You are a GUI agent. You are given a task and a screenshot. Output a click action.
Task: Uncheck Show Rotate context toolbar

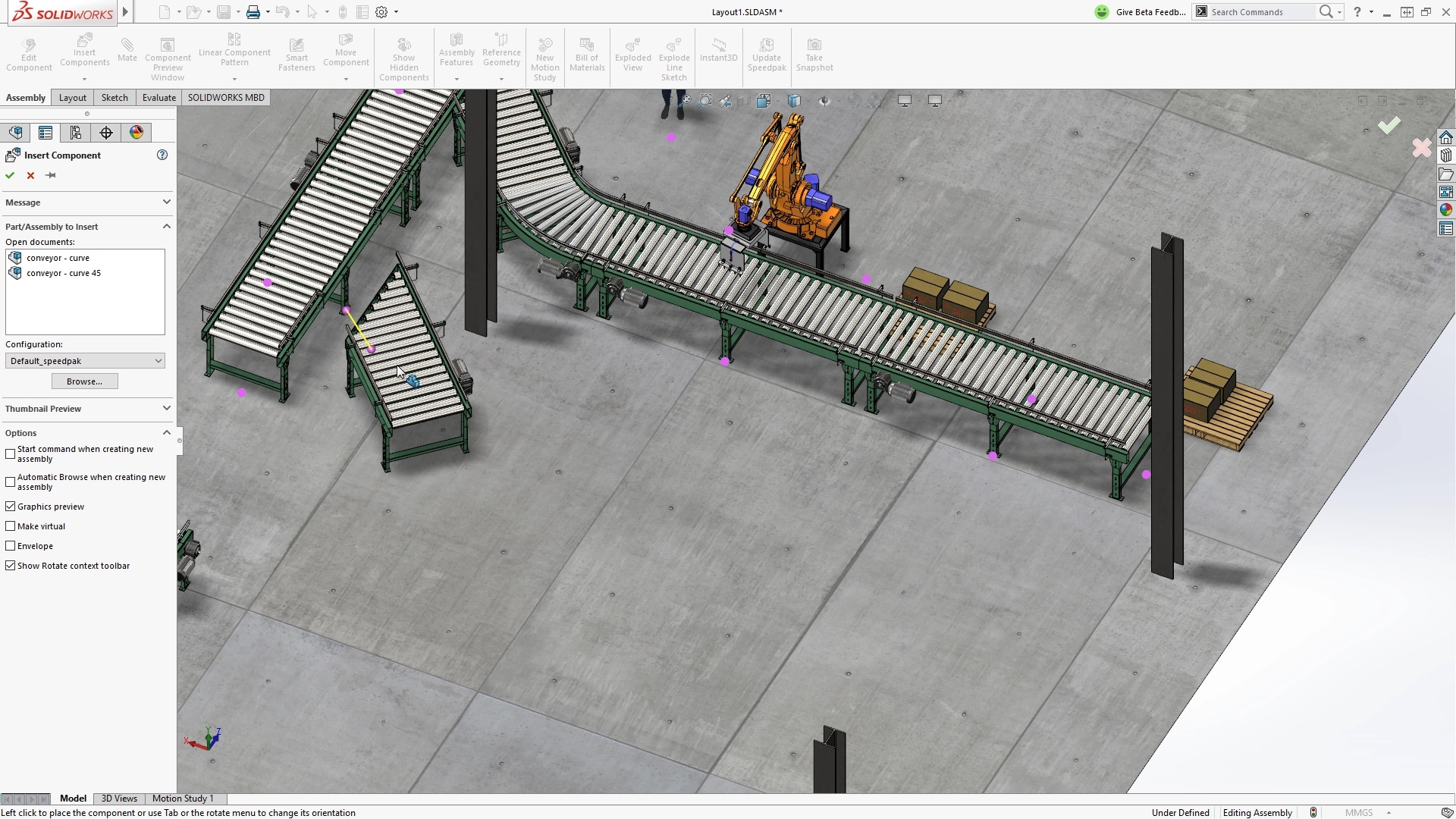click(x=11, y=566)
